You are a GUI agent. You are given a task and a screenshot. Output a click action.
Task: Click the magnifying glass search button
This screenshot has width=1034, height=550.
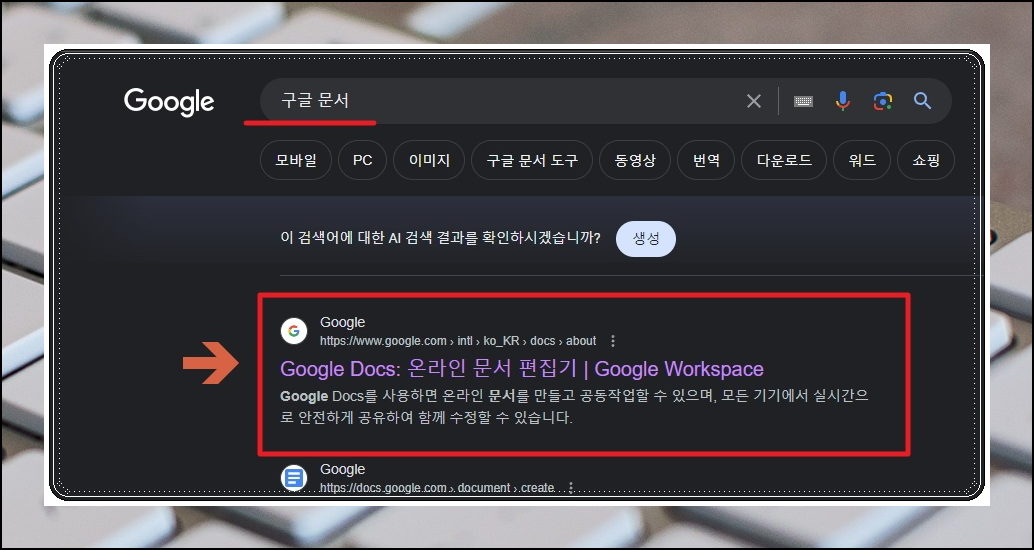click(923, 101)
